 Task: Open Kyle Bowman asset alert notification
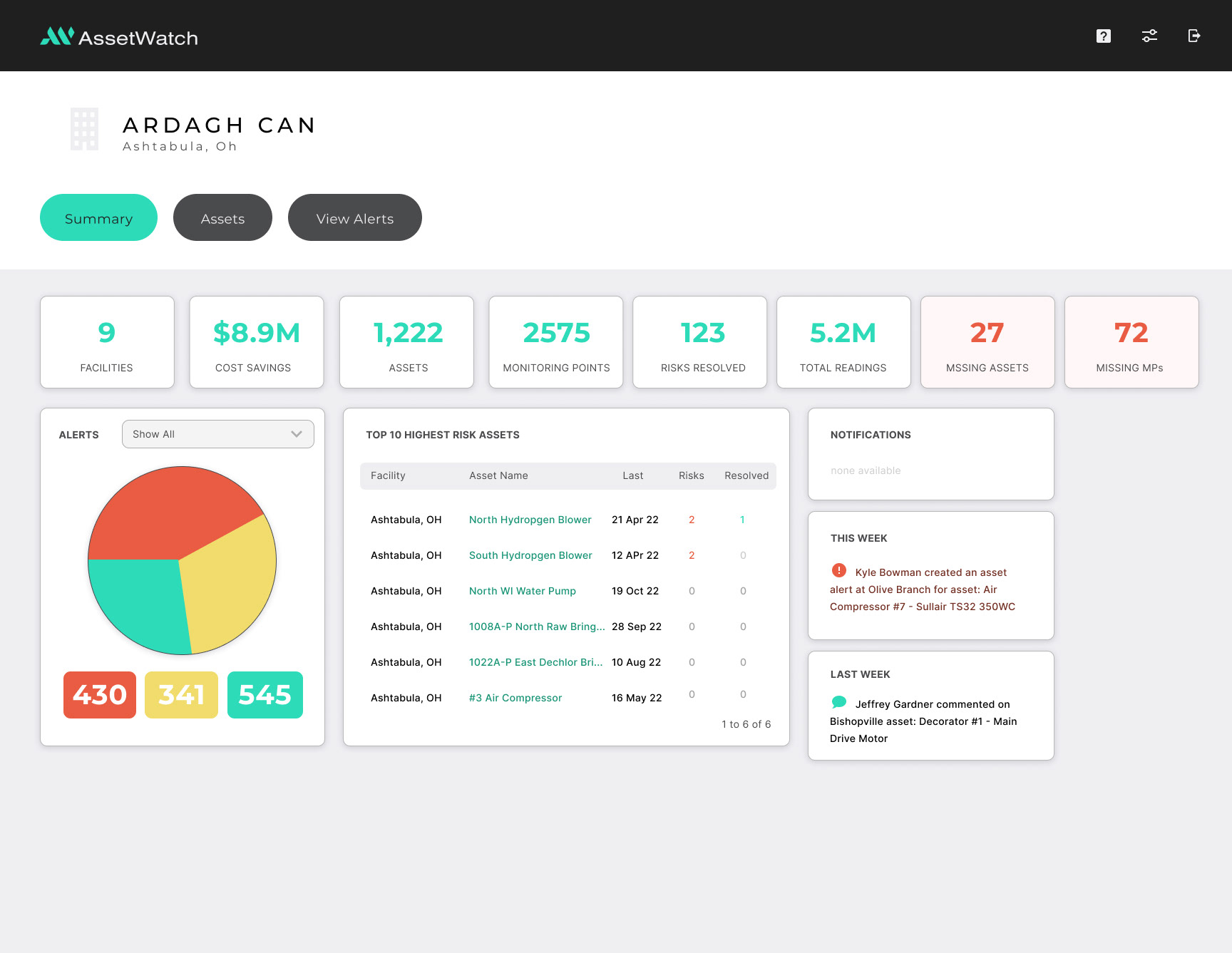pos(923,589)
